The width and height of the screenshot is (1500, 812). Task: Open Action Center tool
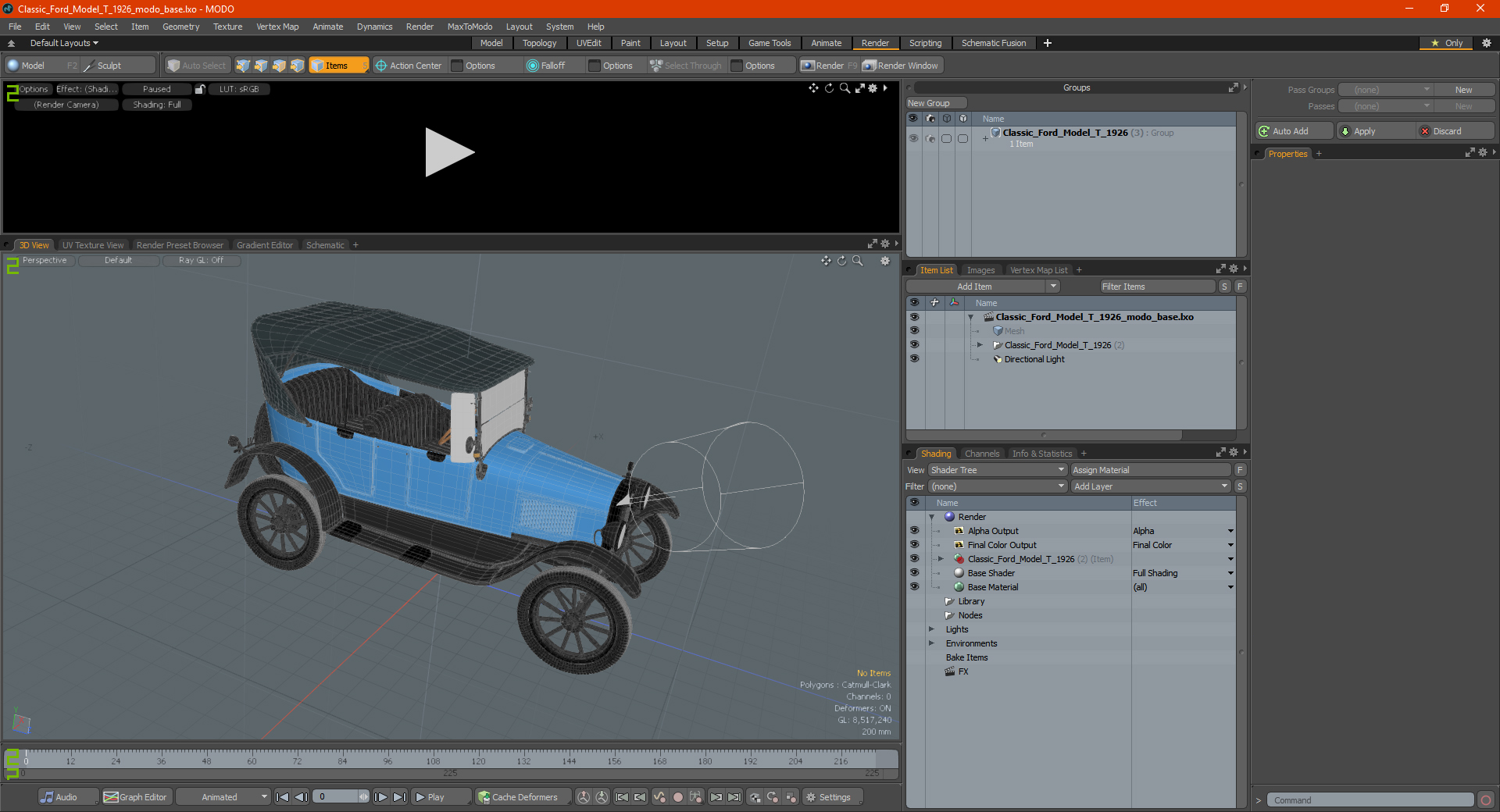tap(408, 66)
